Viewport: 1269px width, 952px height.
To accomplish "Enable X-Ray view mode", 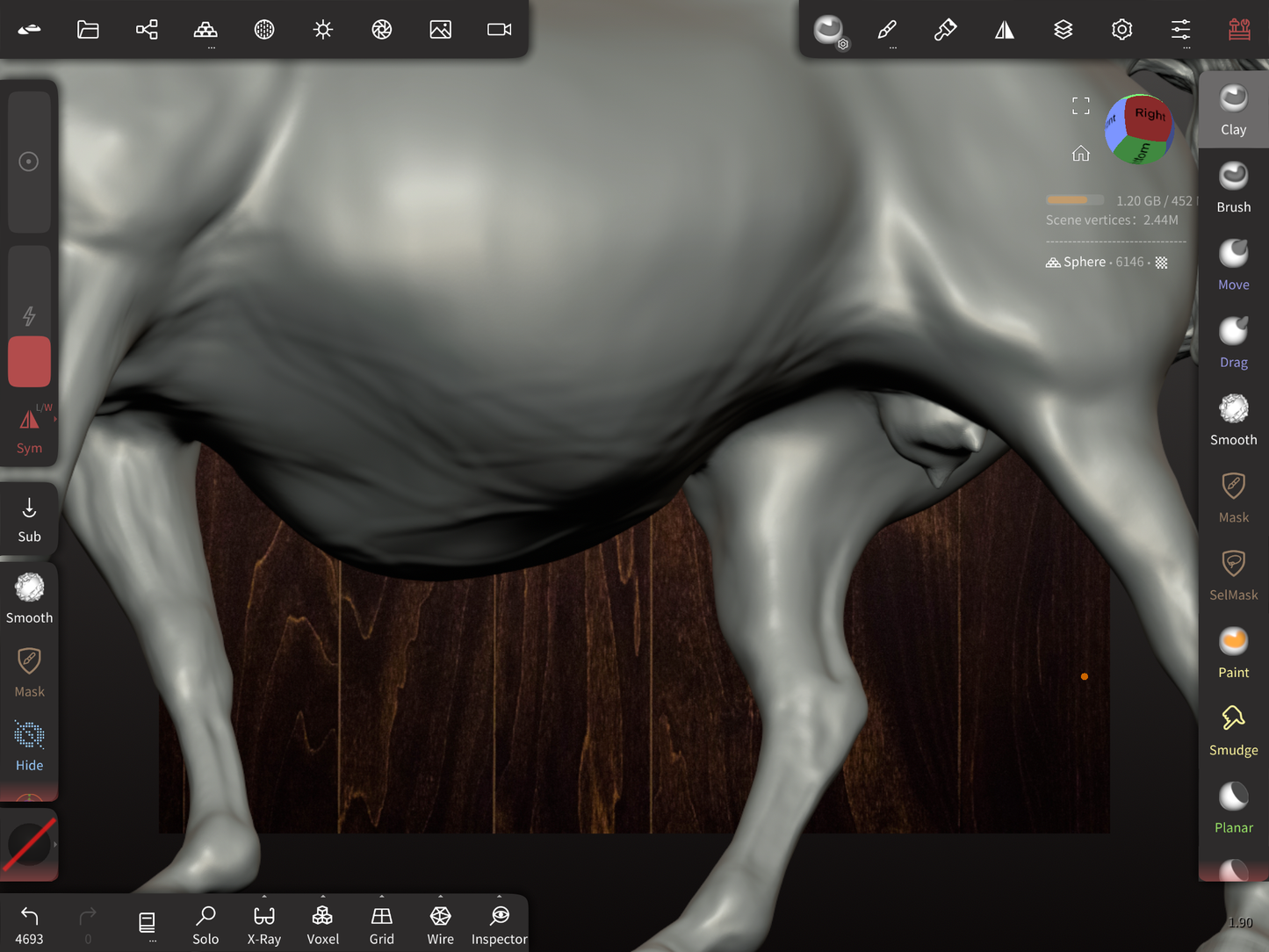I will tap(263, 925).
